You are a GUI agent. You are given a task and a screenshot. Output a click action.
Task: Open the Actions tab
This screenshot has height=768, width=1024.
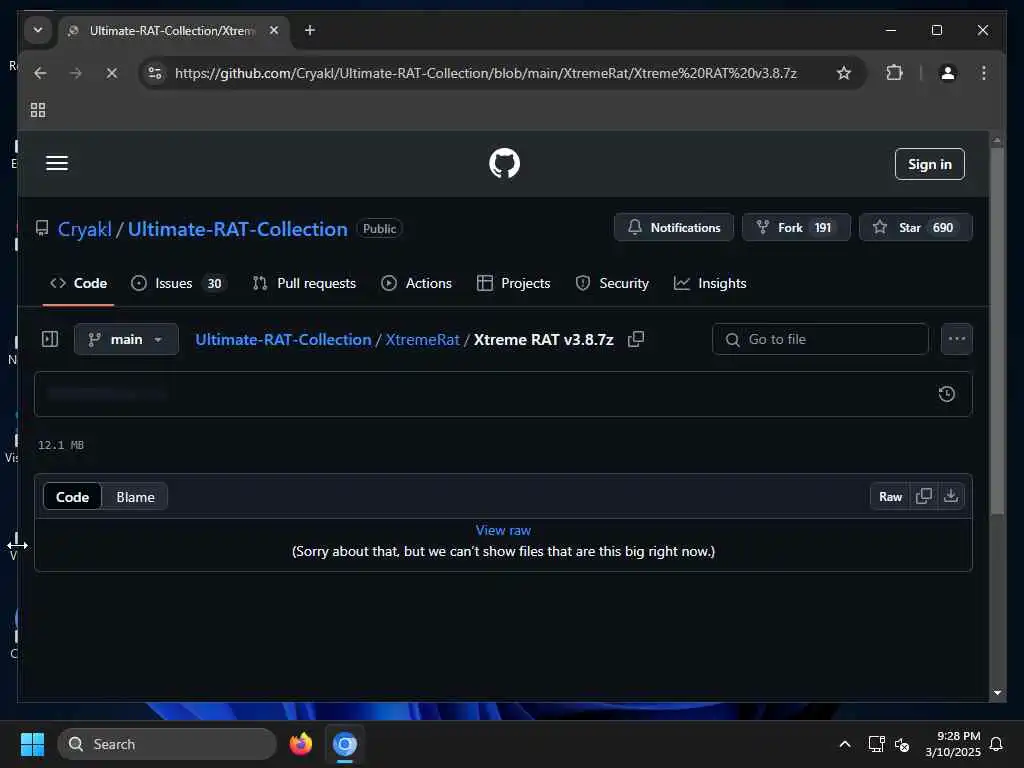pos(417,283)
